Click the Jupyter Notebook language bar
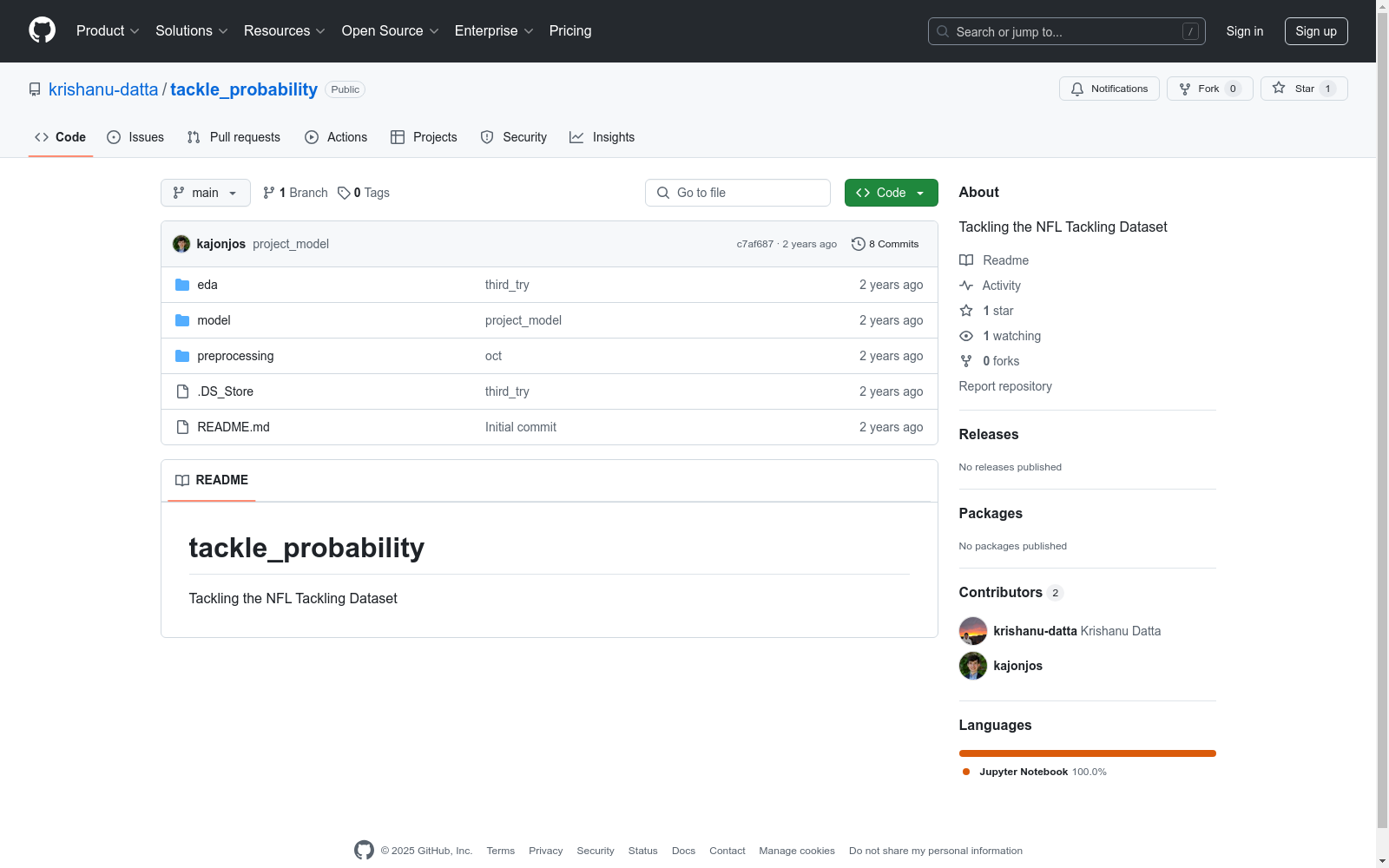 point(1088,753)
